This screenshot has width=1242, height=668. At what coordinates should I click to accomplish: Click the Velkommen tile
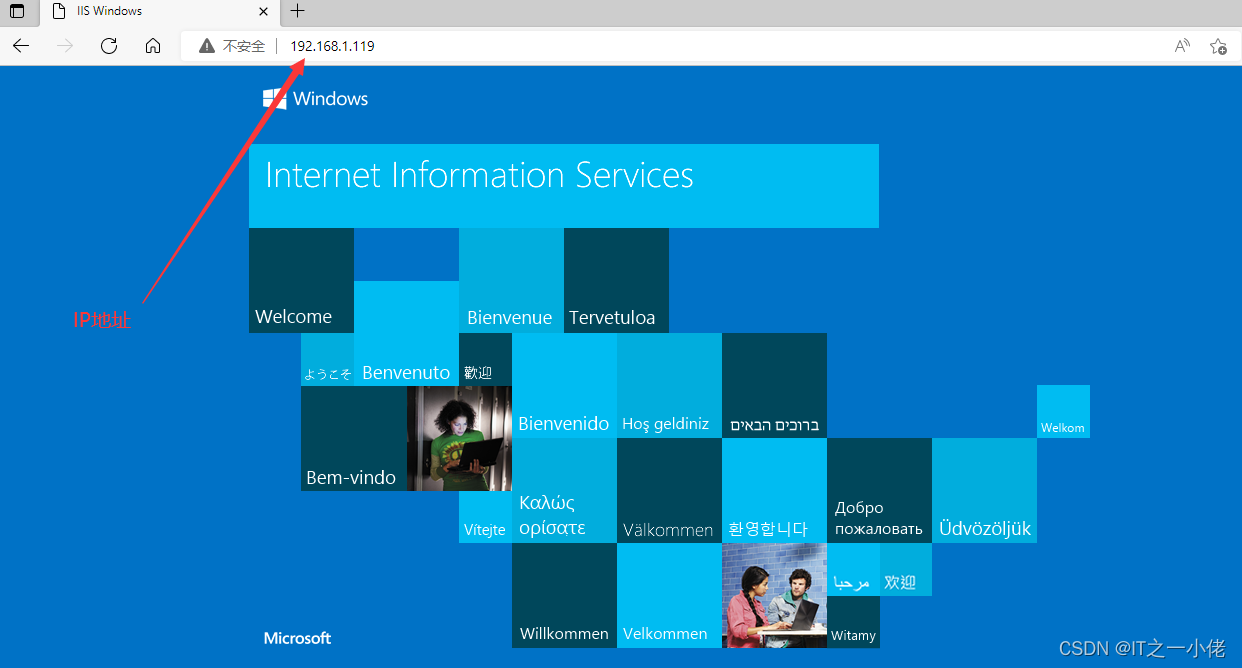(669, 595)
